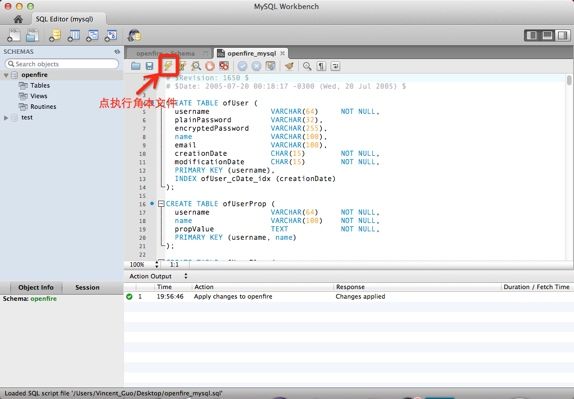Expand the test schema tree
The height and width of the screenshot is (399, 574).
[x=6, y=118]
